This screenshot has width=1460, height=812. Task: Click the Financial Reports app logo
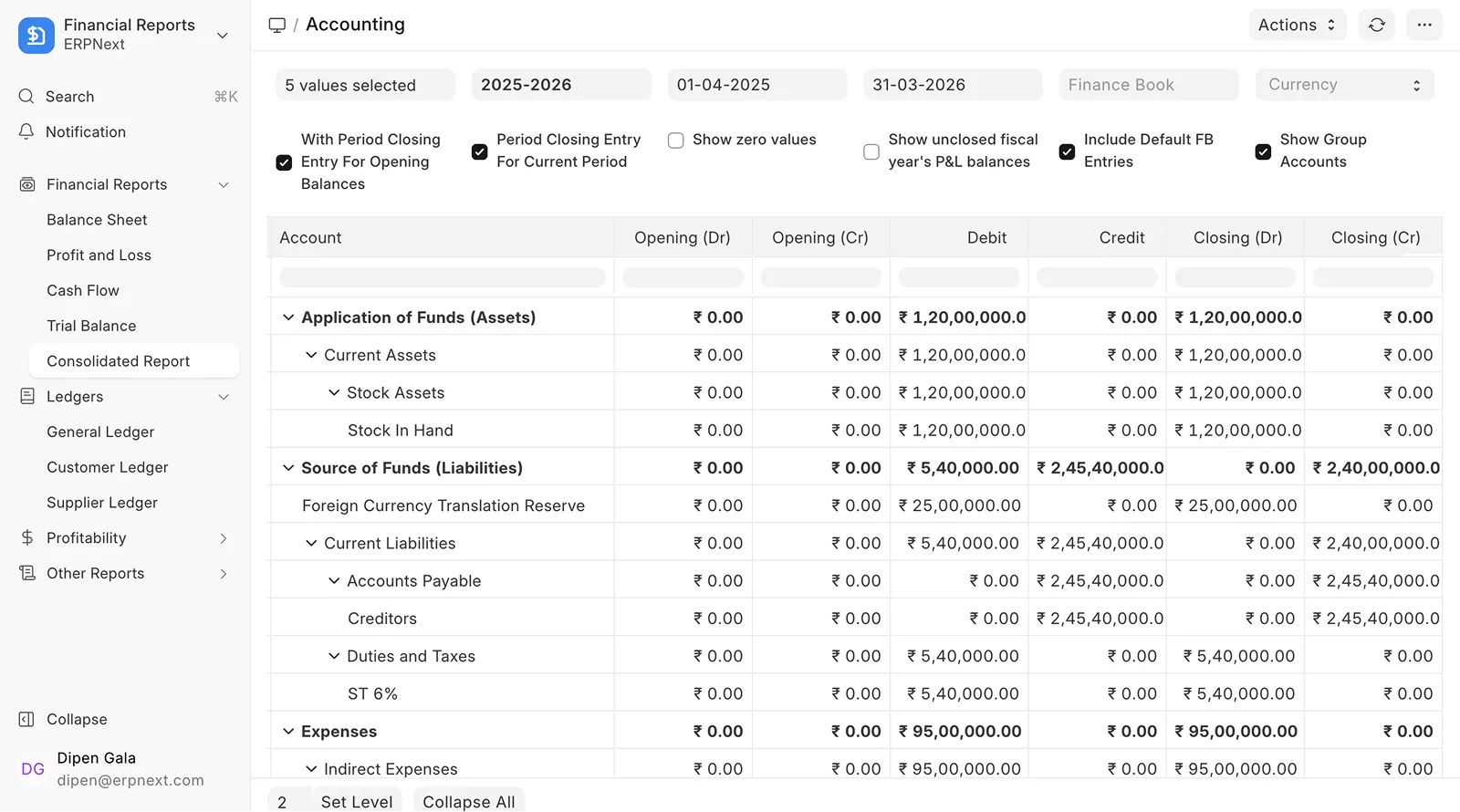(36, 35)
